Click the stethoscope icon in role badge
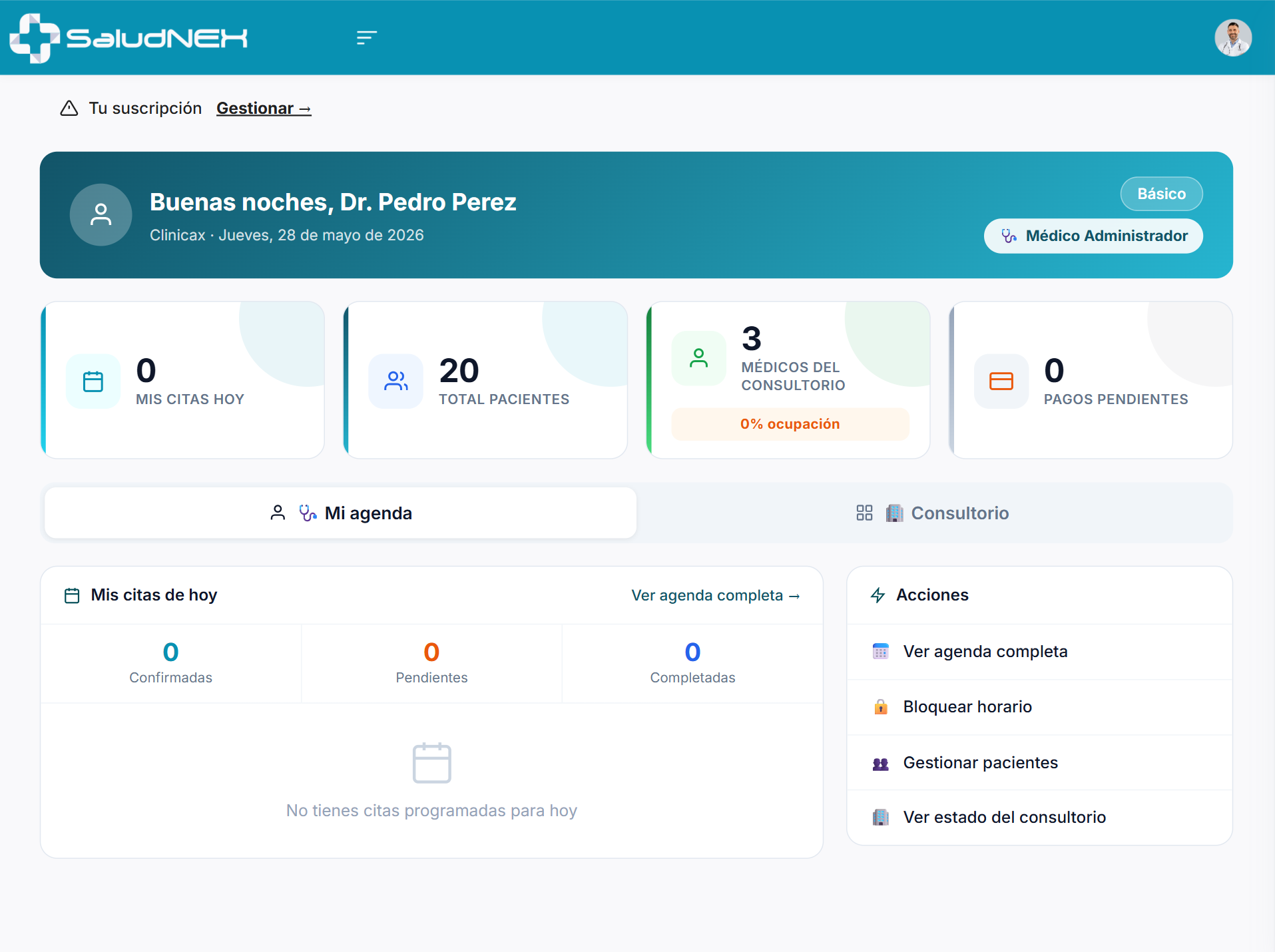1275x952 pixels. point(1009,236)
